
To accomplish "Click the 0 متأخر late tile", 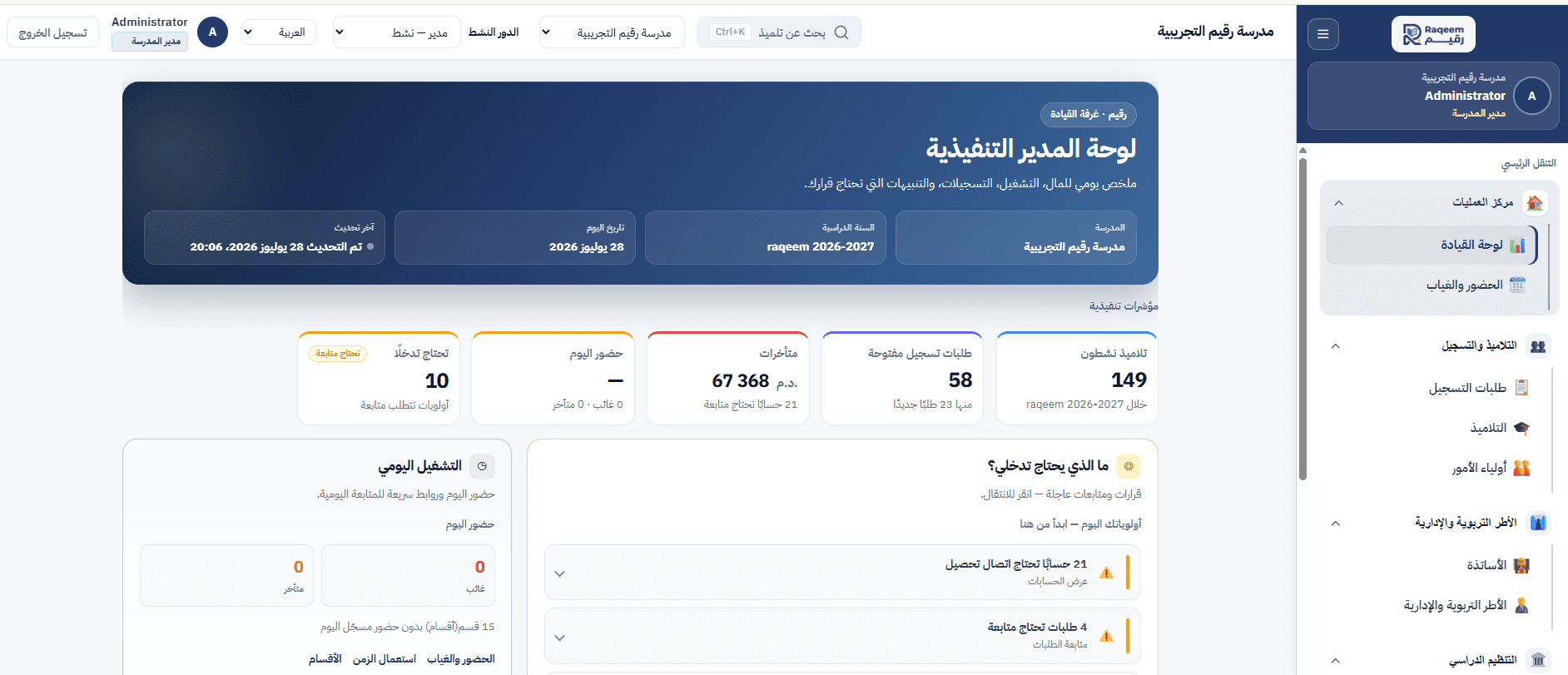I will (x=226, y=575).
